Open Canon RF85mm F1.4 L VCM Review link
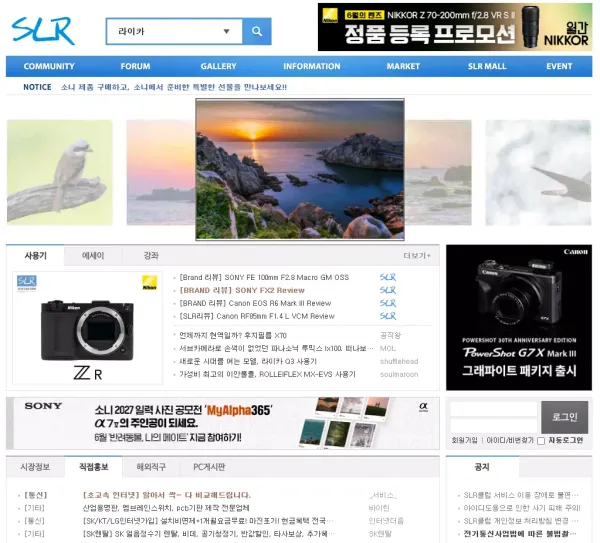Viewport: 600px width, 543px height. pos(257,316)
